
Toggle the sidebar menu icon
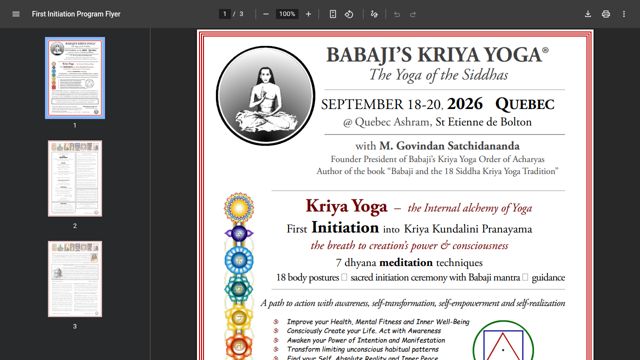pyautogui.click(x=16, y=14)
